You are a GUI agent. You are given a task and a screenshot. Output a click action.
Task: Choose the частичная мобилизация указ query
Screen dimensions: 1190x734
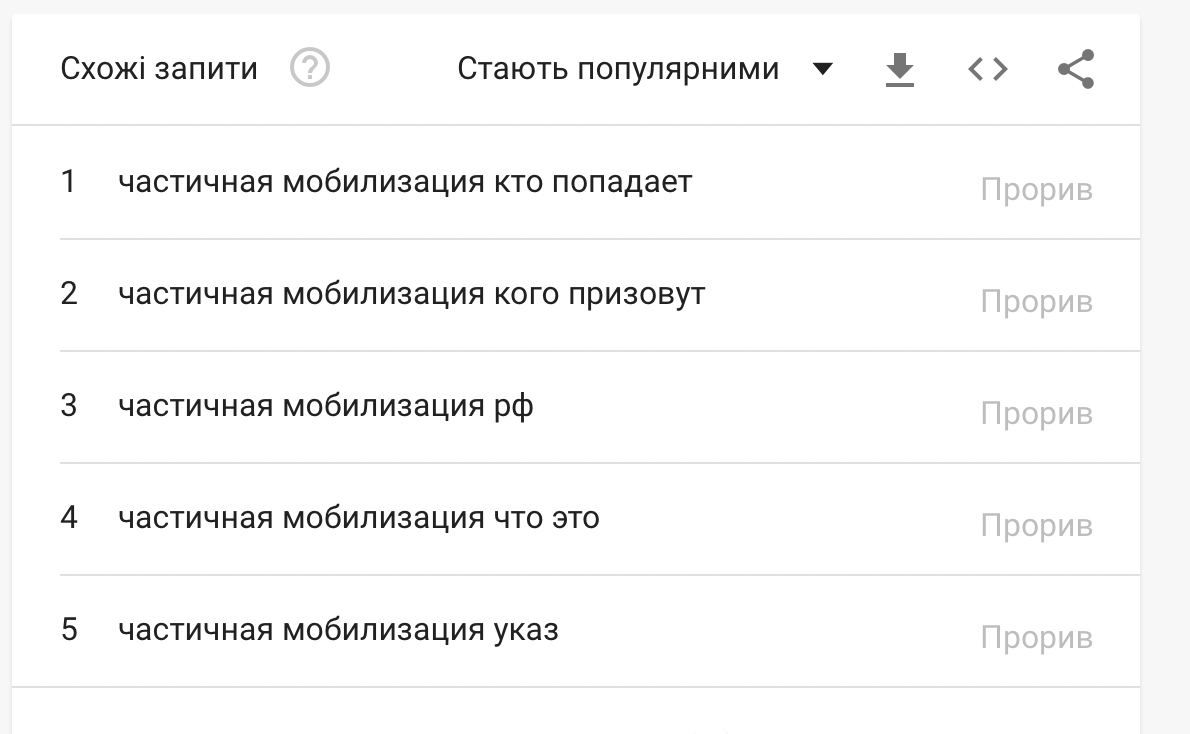click(338, 630)
